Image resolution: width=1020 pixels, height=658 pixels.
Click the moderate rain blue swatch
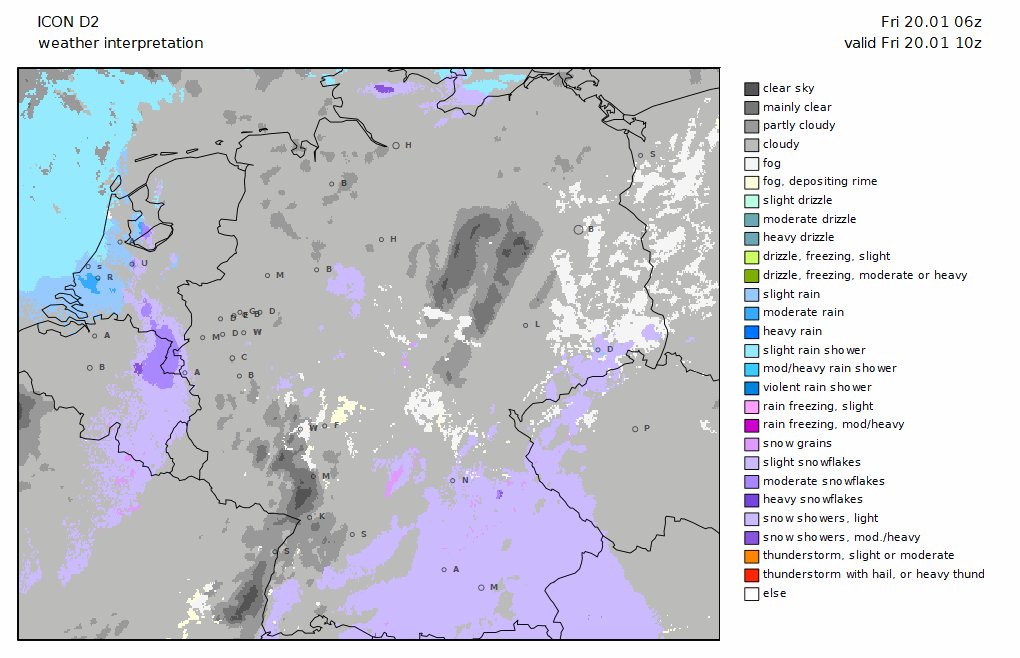(x=751, y=313)
